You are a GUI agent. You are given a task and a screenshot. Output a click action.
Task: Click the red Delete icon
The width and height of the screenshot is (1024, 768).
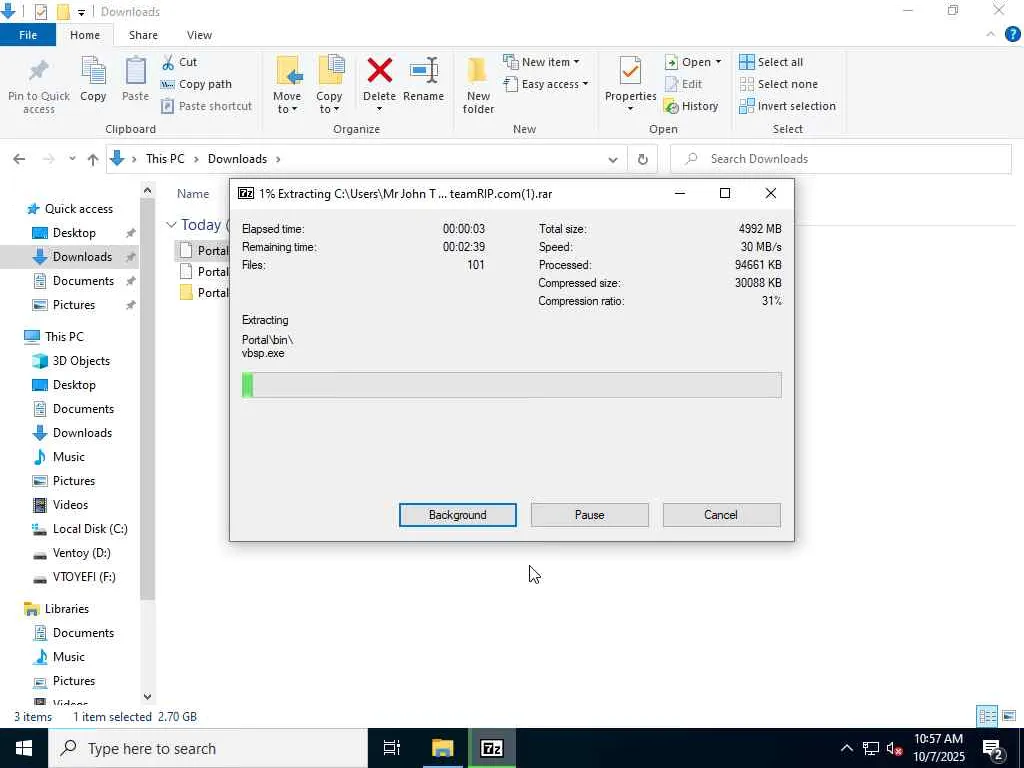click(379, 71)
